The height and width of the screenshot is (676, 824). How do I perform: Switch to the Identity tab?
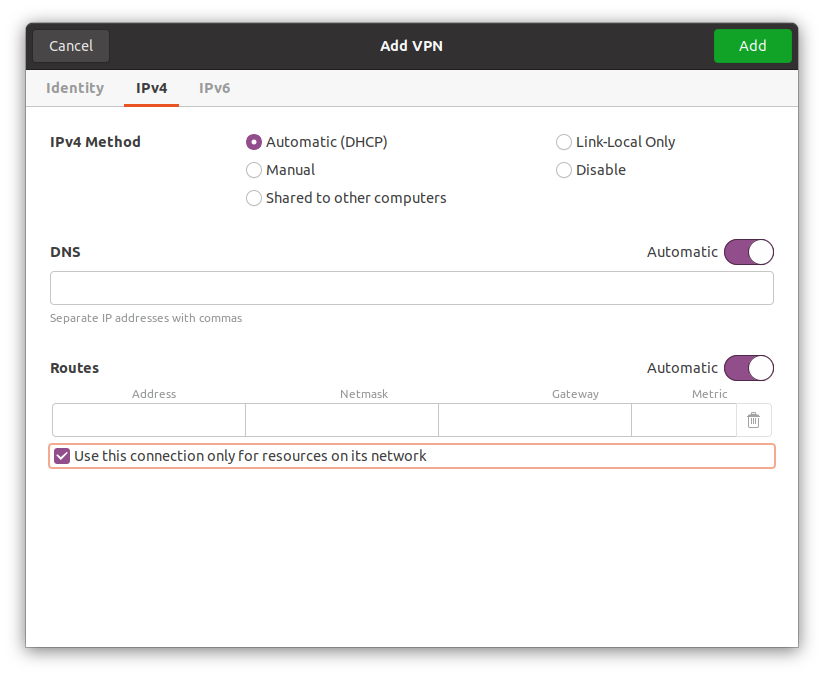click(75, 88)
